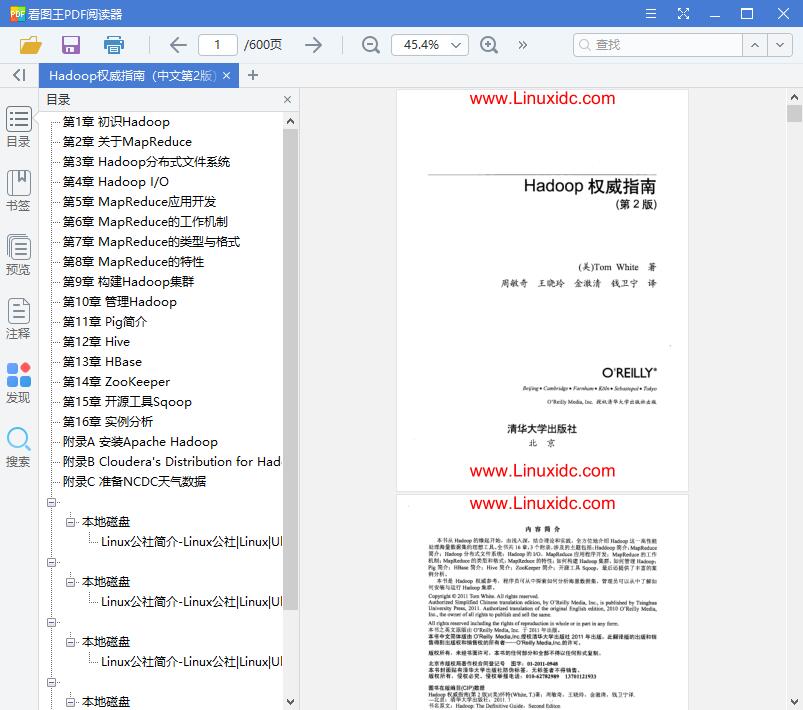
Task: Open a PDF file with the folder icon
Action: click(x=29, y=45)
